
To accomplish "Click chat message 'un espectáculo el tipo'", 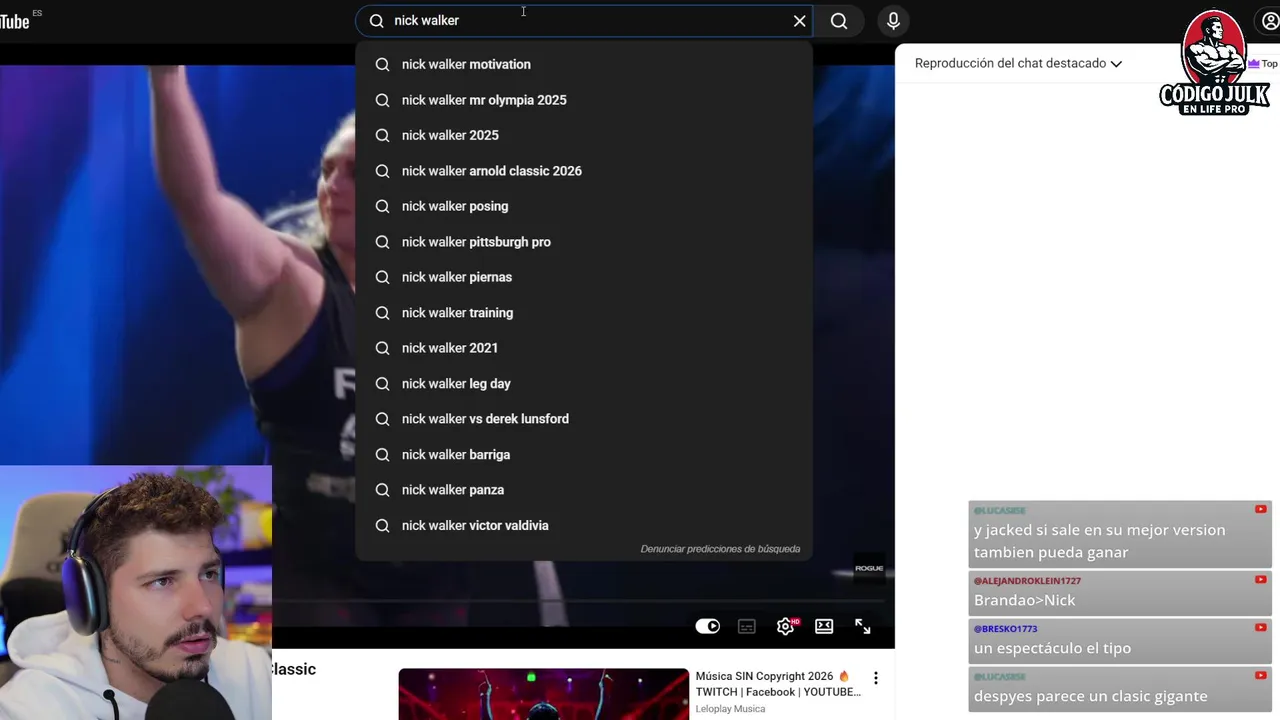I will tap(1052, 648).
